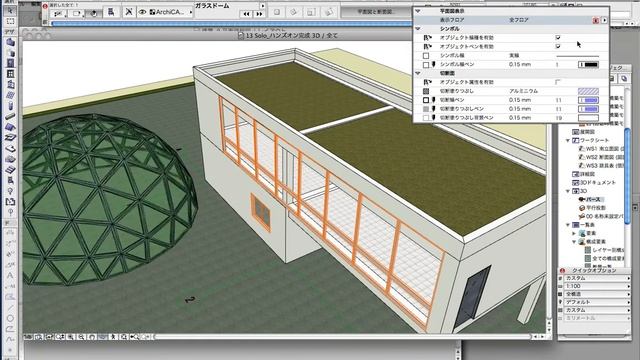Collapse the 一覧表 tree folder
Image resolution: width=640 pixels, height=360 pixels.
(568, 225)
